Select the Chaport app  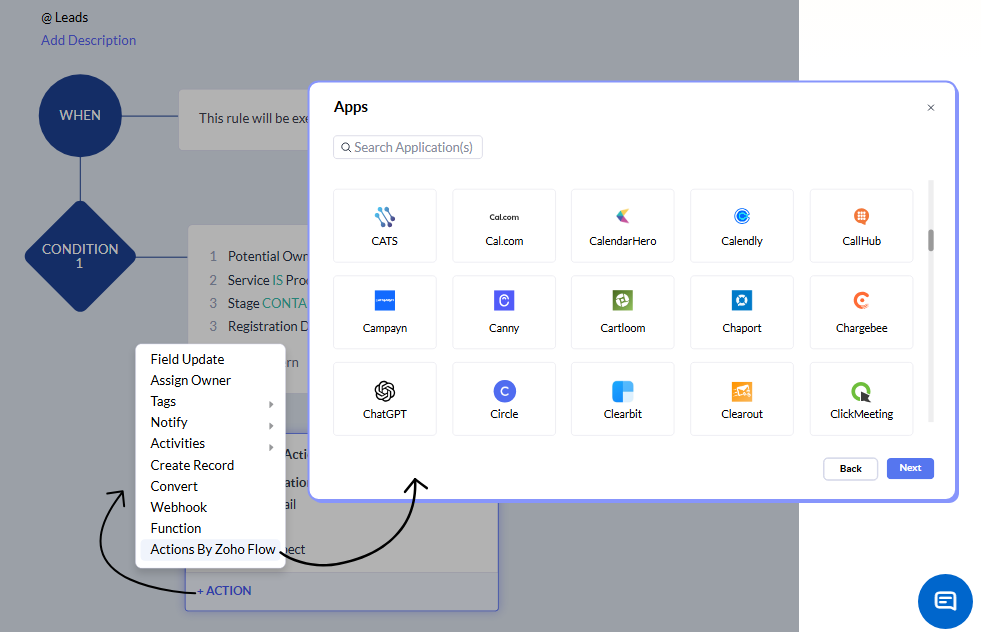(742, 312)
